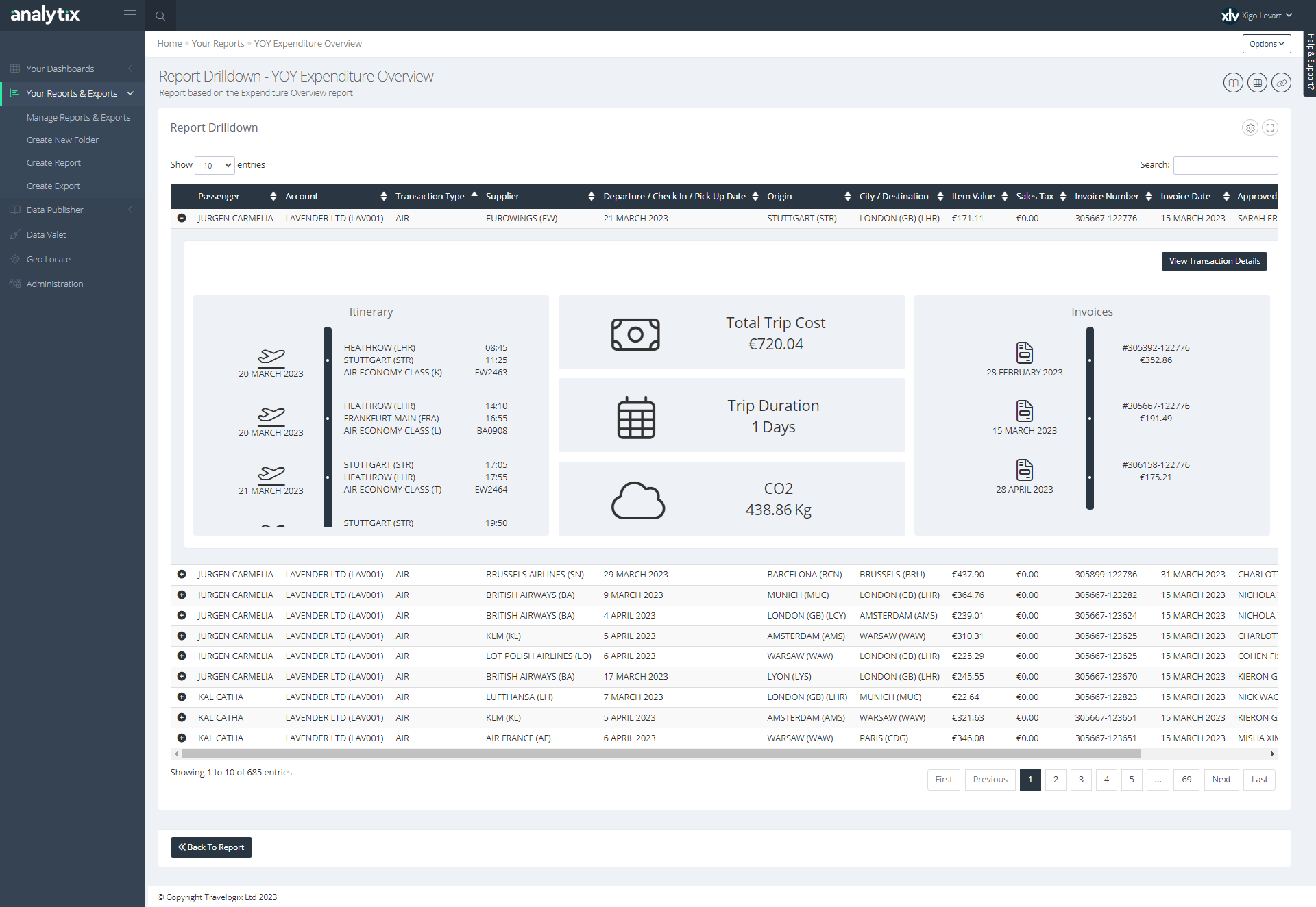Open invoice document icon dated 28 February 2023
This screenshot has height=907, width=1316.
click(x=1025, y=352)
